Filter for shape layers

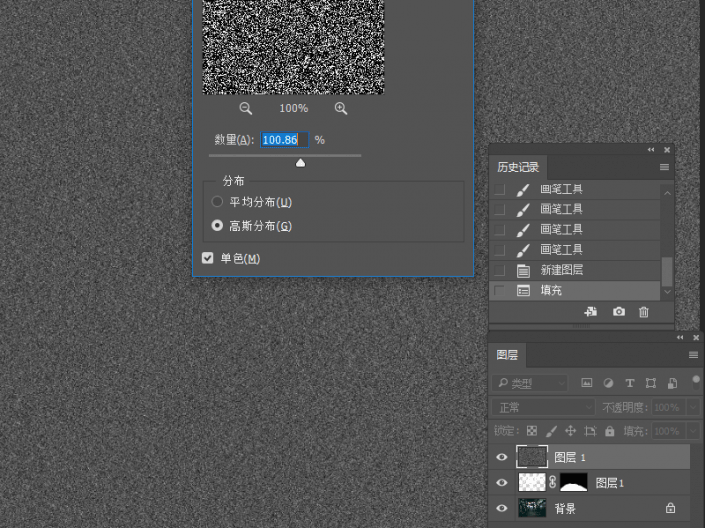(651, 383)
